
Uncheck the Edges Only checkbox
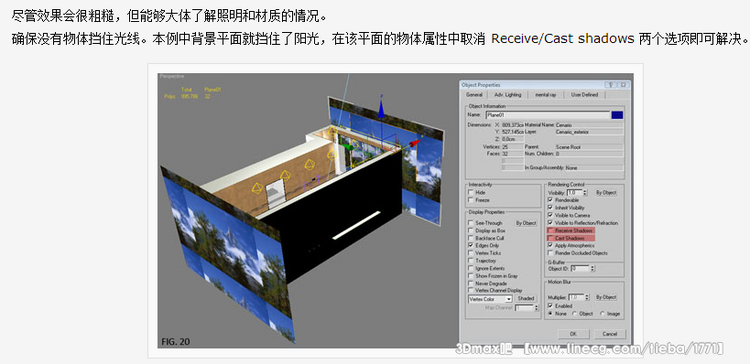coord(472,245)
